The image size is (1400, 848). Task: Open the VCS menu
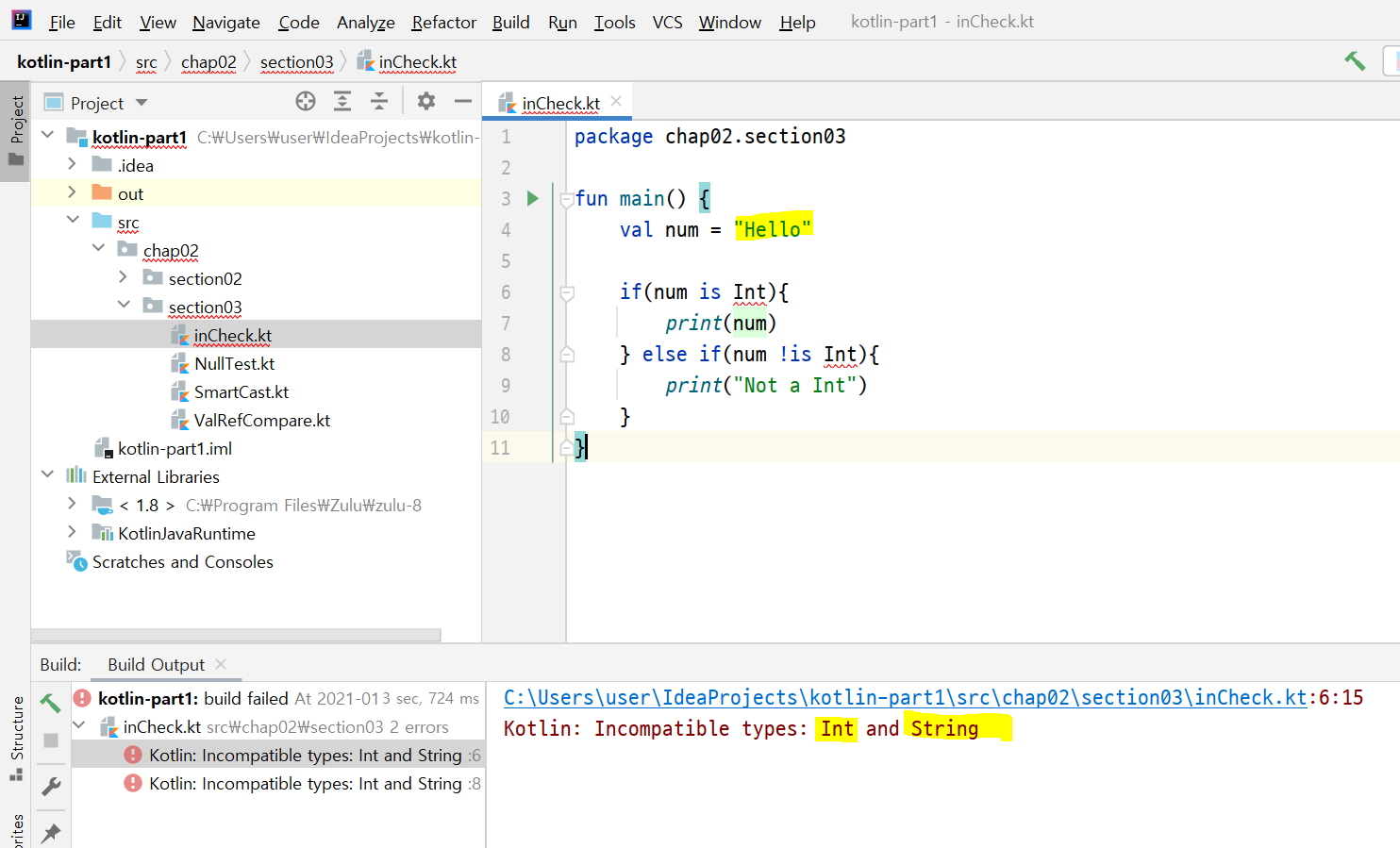[667, 22]
